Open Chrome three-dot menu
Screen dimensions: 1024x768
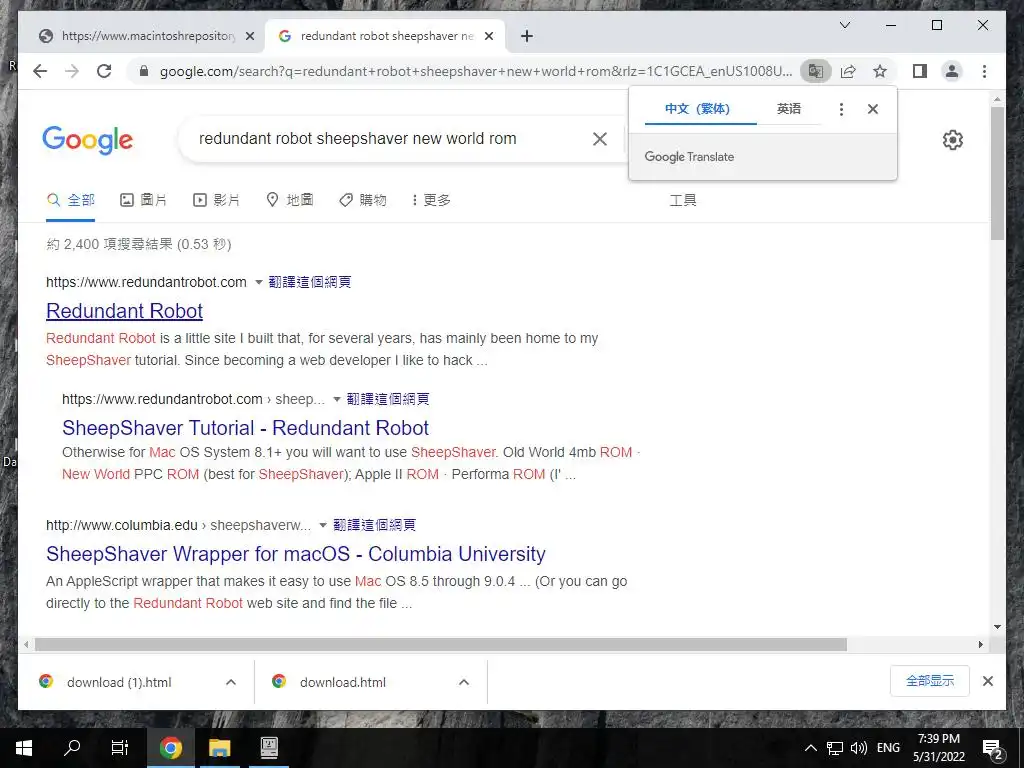(984, 71)
